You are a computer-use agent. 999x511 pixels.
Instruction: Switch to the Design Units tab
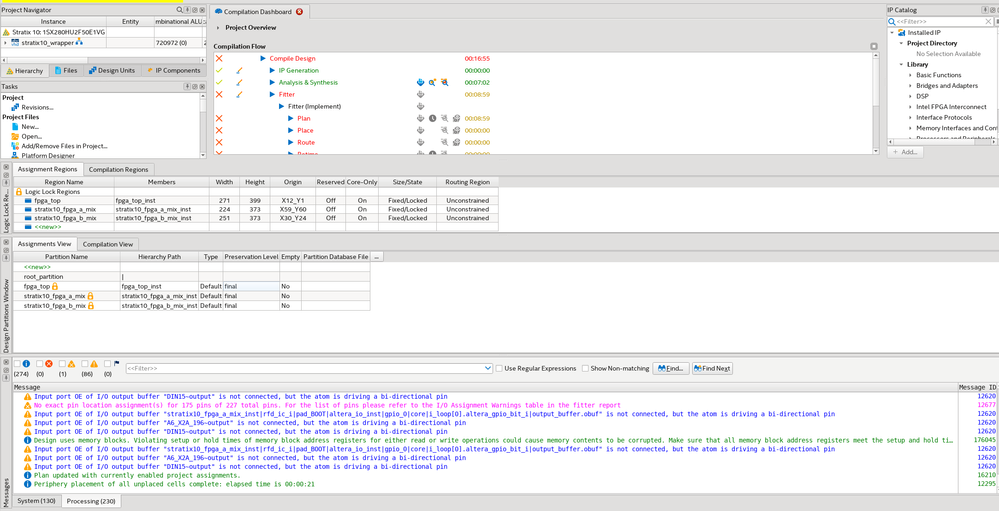click(111, 71)
